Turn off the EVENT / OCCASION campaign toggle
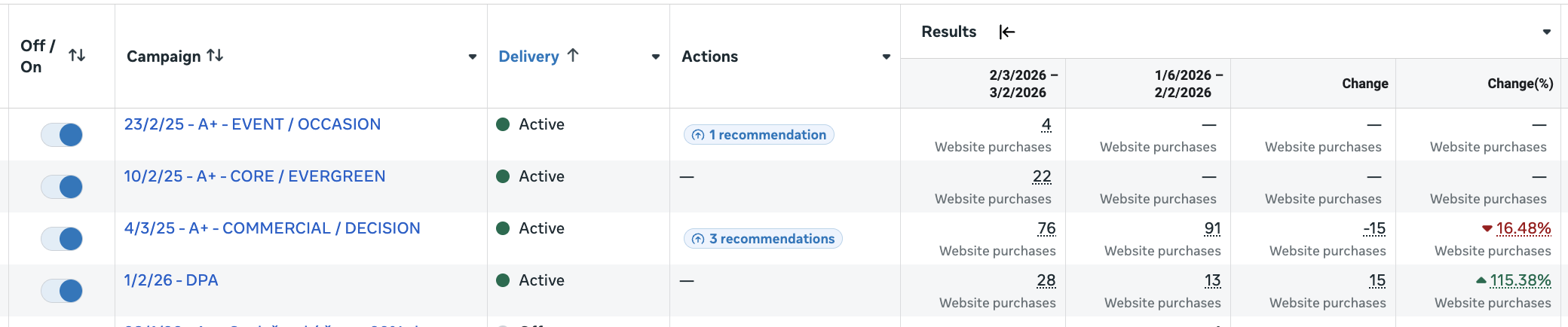Screen dimensions: 1568x327 pos(62,135)
